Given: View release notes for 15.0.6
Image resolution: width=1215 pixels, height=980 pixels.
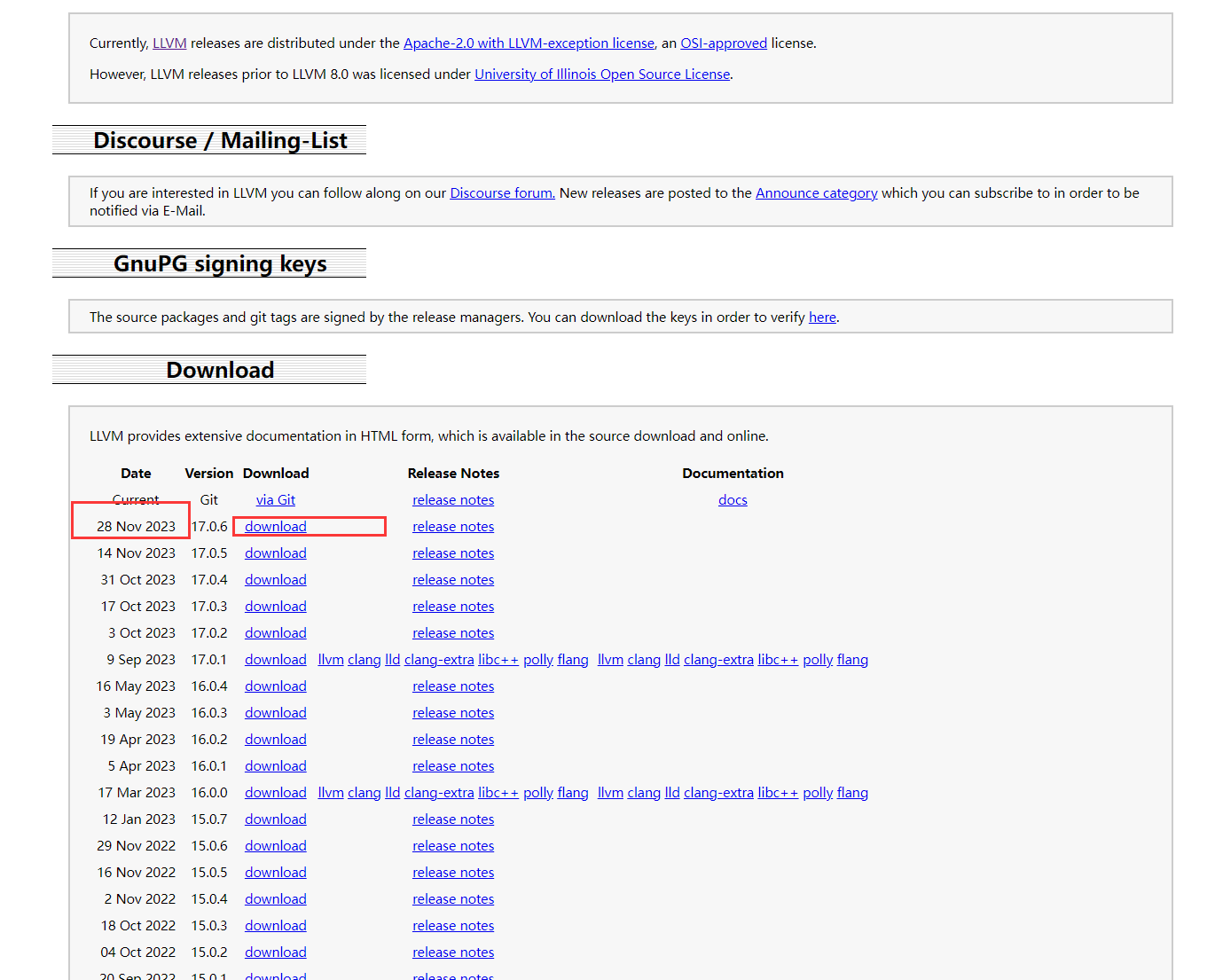Looking at the screenshot, I should coord(453,846).
